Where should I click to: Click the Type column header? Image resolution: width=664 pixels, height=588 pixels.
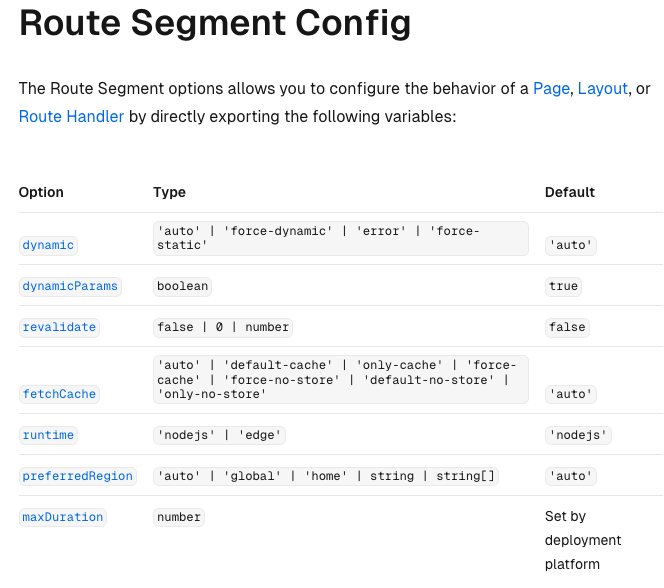coord(169,192)
